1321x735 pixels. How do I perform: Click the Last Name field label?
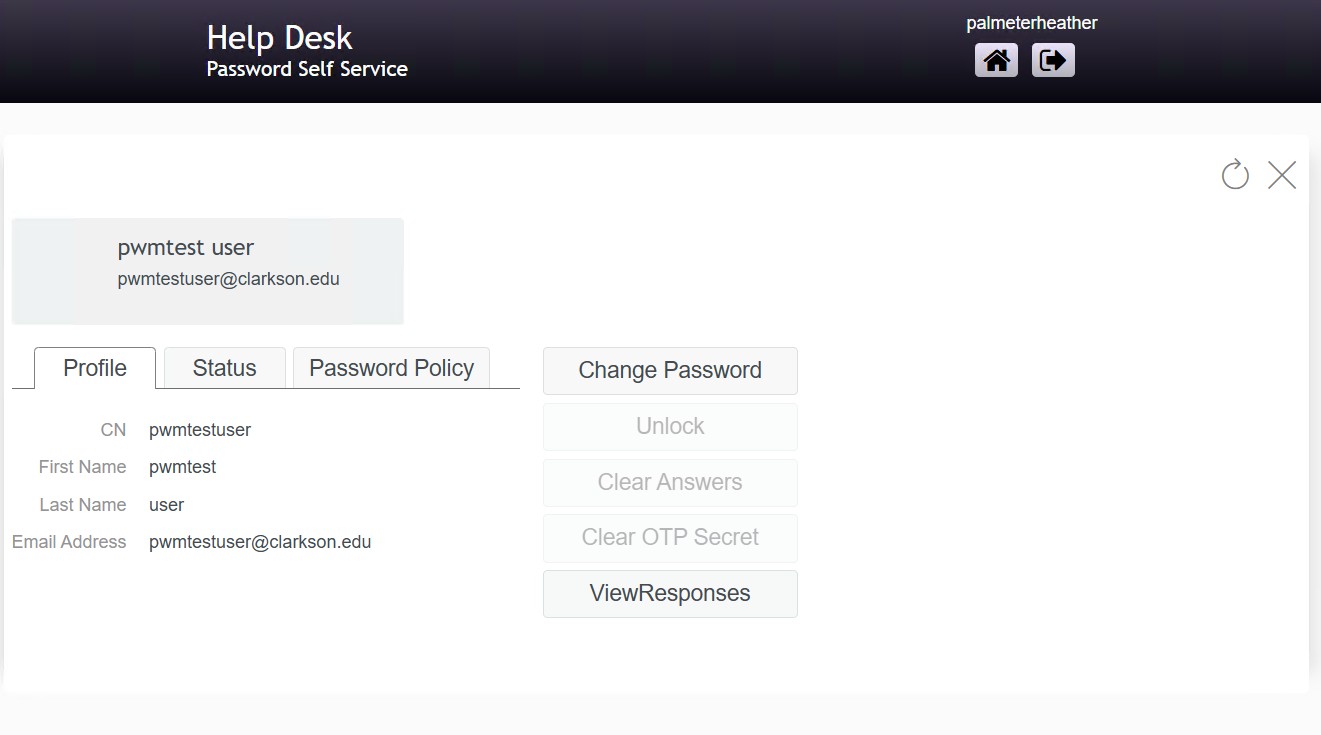83,505
